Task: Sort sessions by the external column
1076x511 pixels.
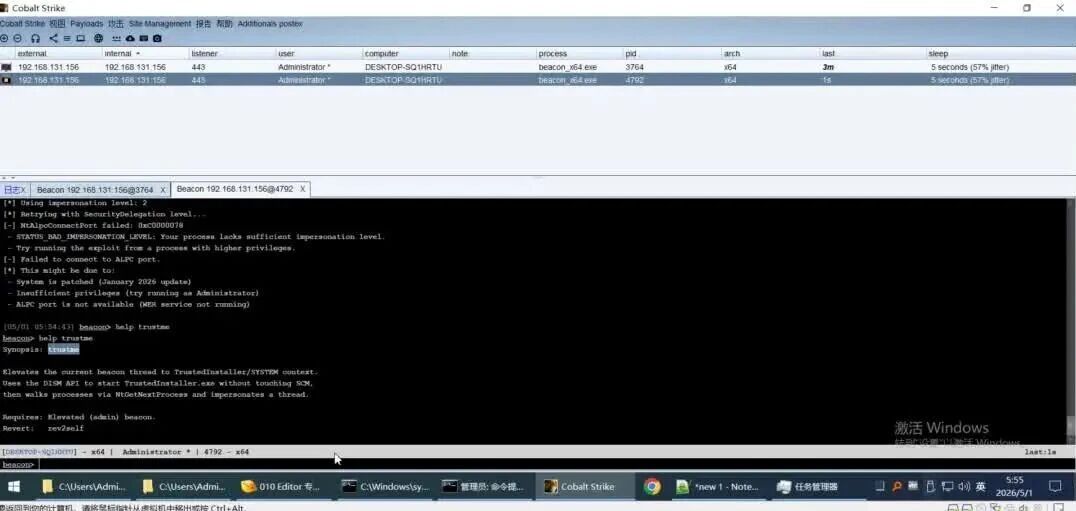Action: pyautogui.click(x=58, y=54)
